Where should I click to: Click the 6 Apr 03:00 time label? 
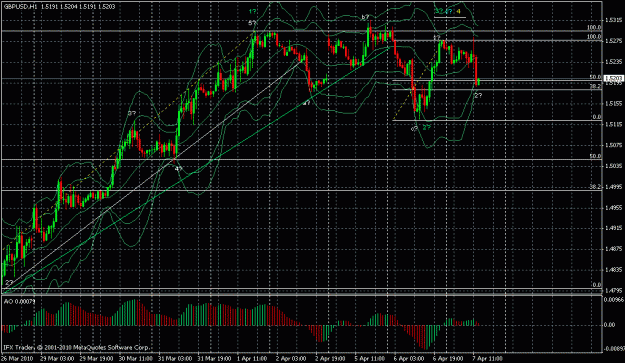pos(410,358)
